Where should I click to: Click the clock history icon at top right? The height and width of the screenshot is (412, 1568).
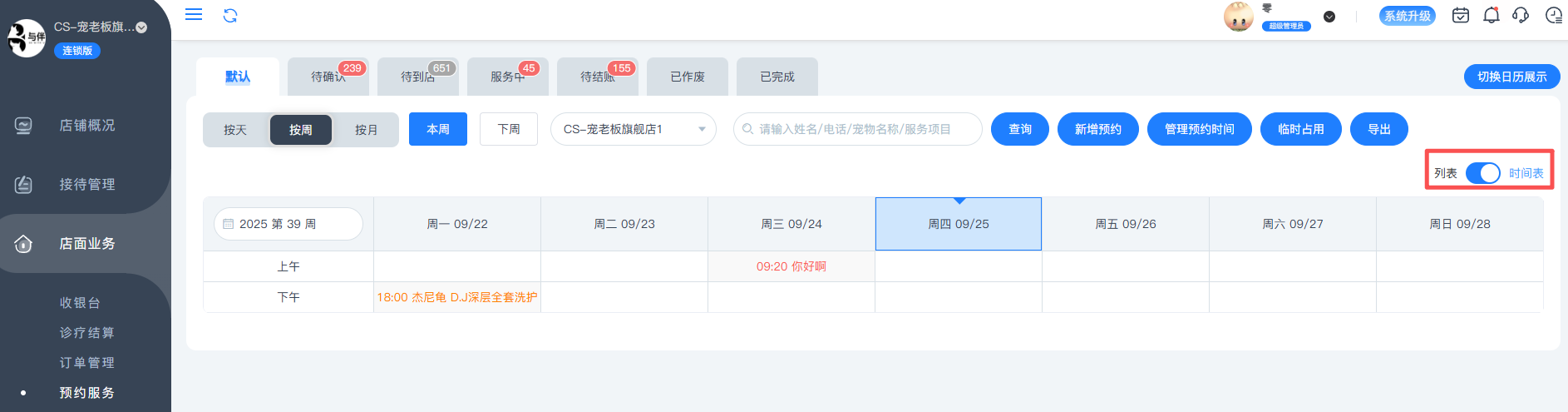pos(1553,15)
